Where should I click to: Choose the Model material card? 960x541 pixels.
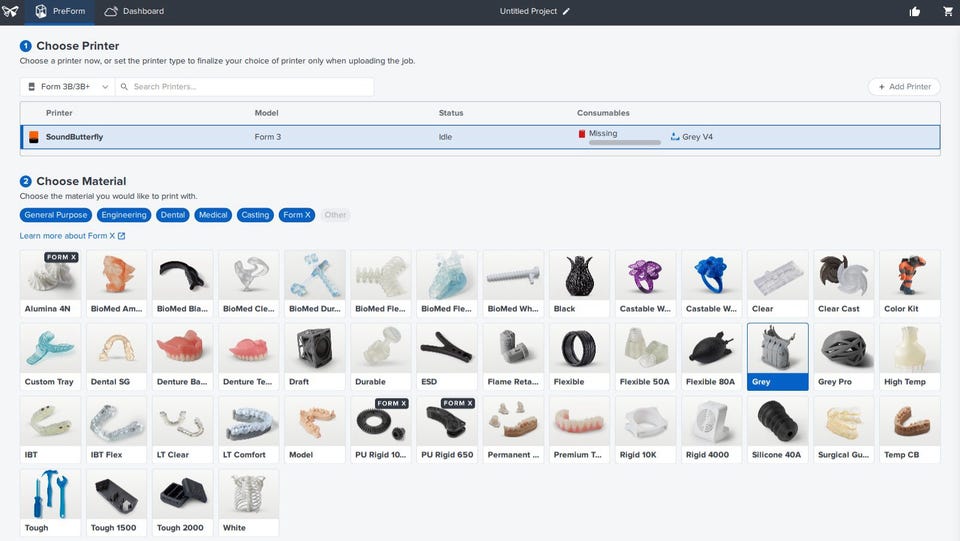point(315,430)
